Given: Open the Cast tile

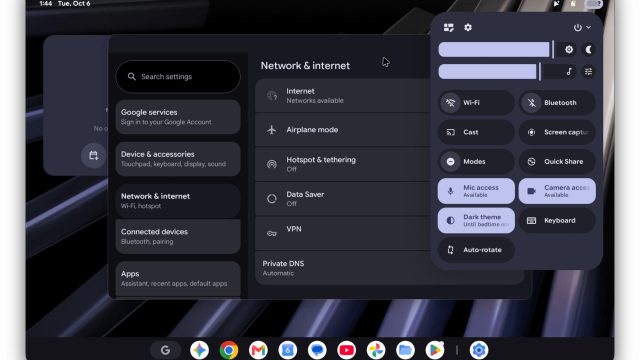Looking at the screenshot, I should pyautogui.click(x=476, y=132).
